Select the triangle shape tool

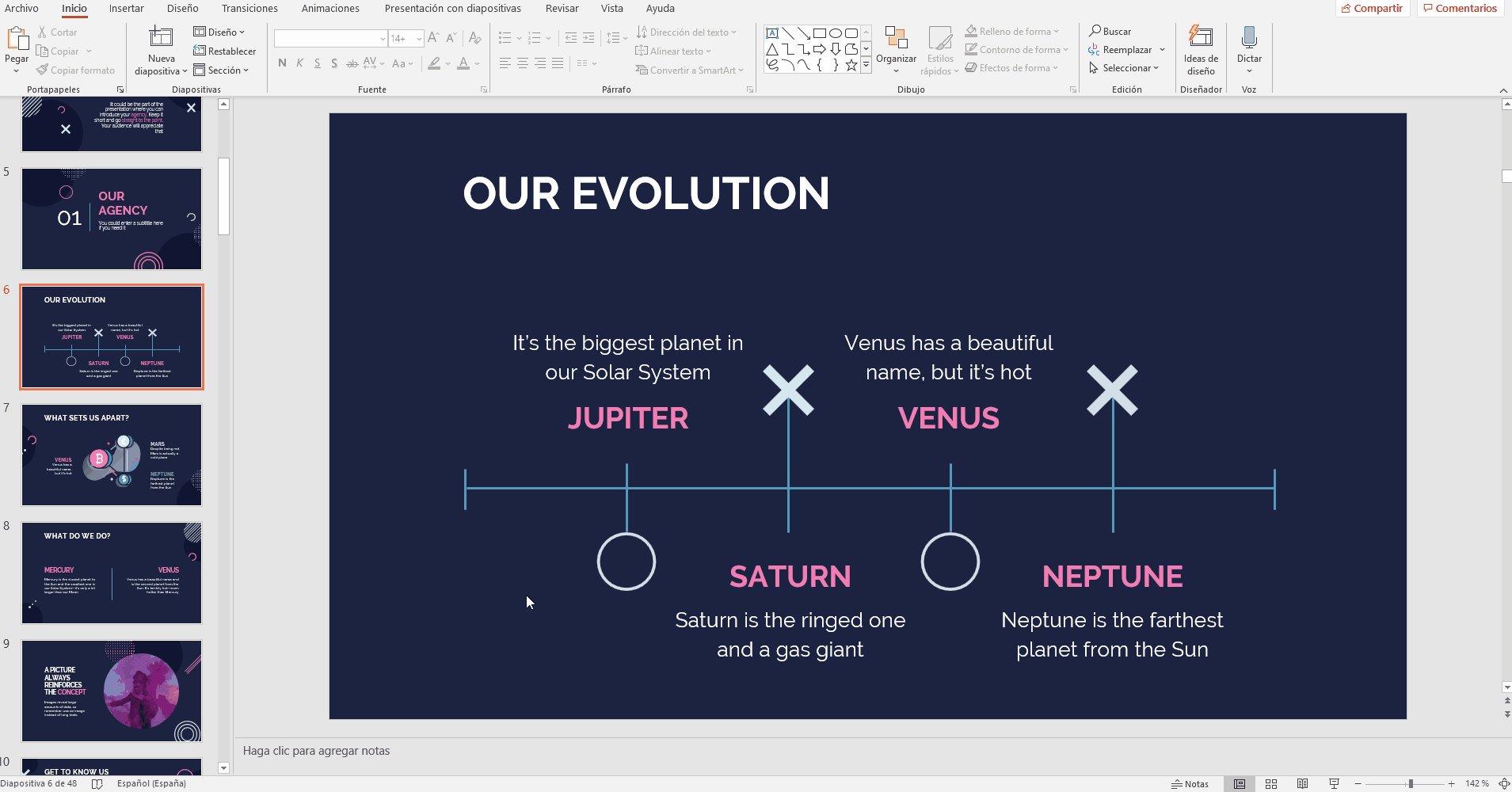point(772,49)
